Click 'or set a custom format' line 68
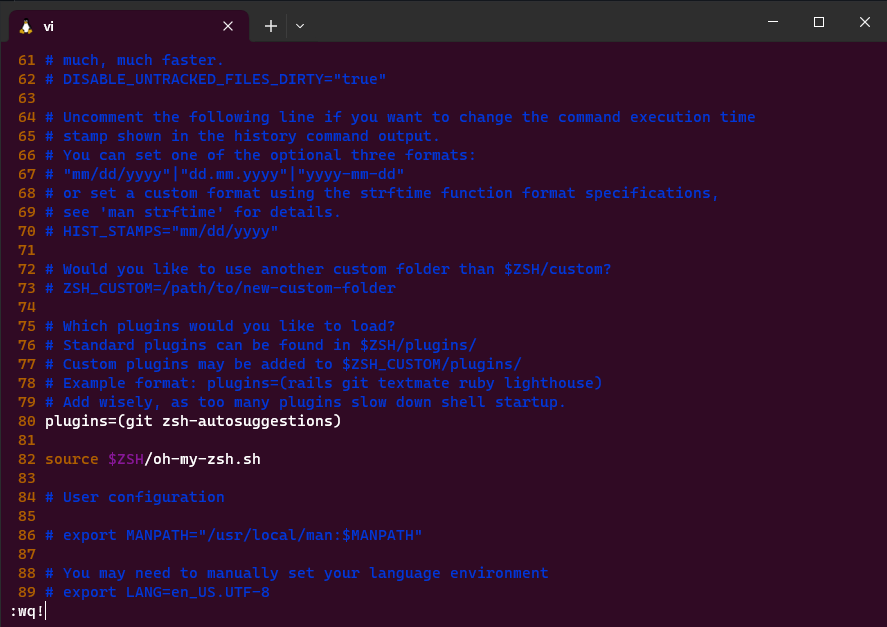The image size is (887, 627). coord(382,194)
